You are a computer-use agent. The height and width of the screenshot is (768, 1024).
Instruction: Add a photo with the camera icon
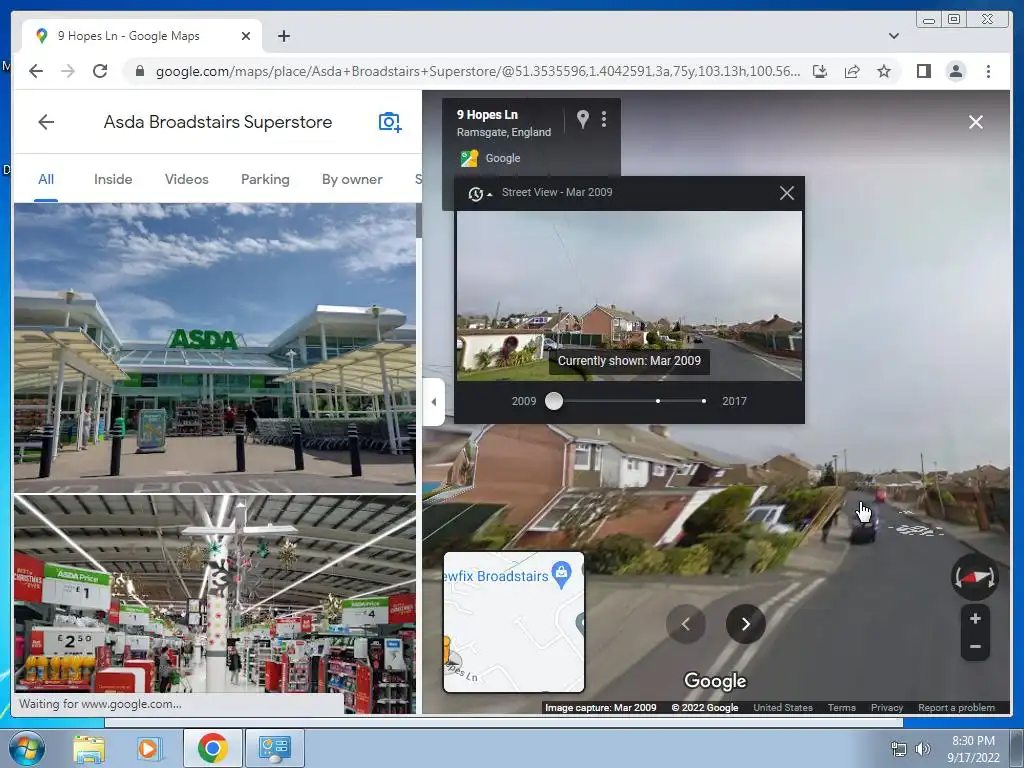[x=390, y=122]
